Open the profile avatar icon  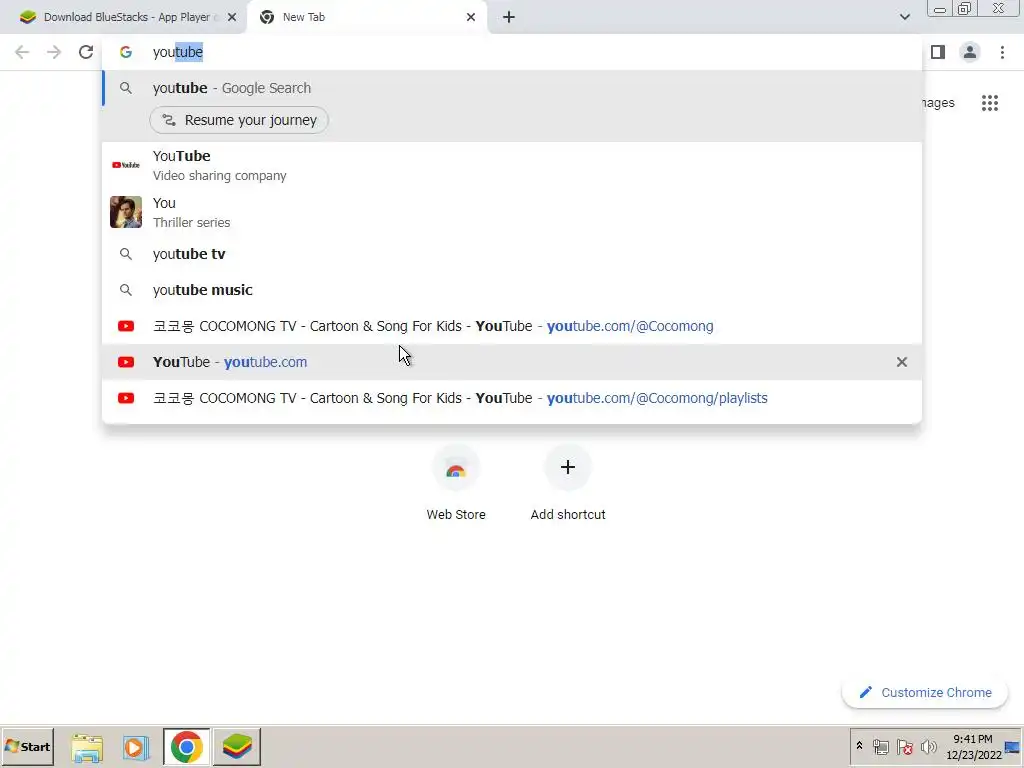[x=970, y=52]
